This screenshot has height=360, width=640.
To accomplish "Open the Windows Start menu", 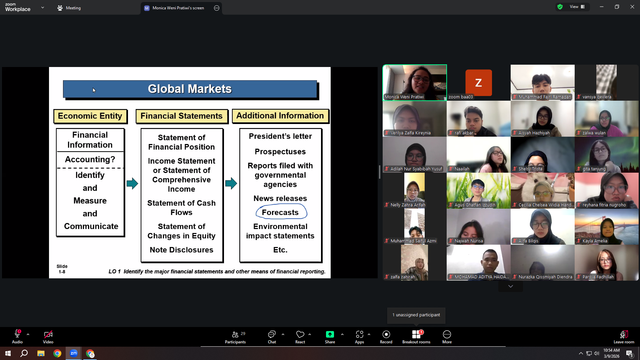I will [8, 353].
